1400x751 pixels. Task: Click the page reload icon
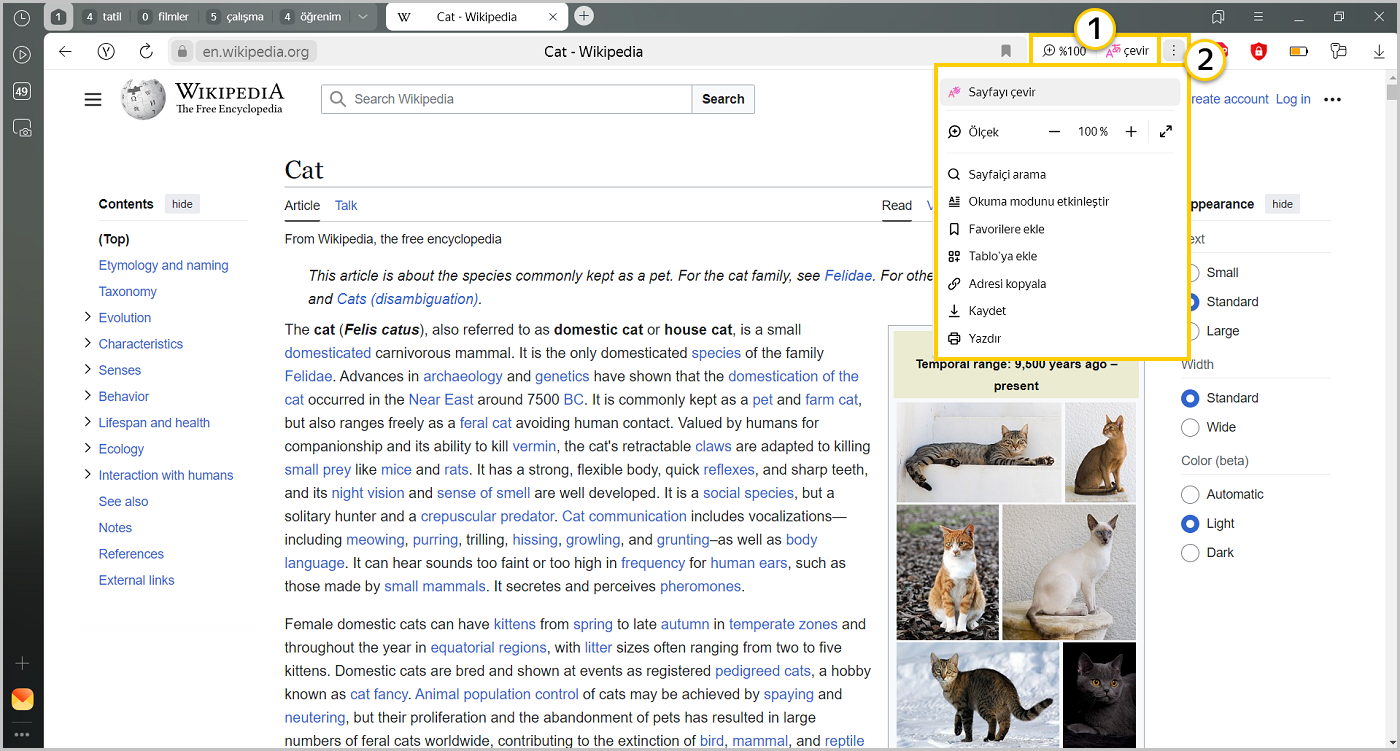click(146, 52)
